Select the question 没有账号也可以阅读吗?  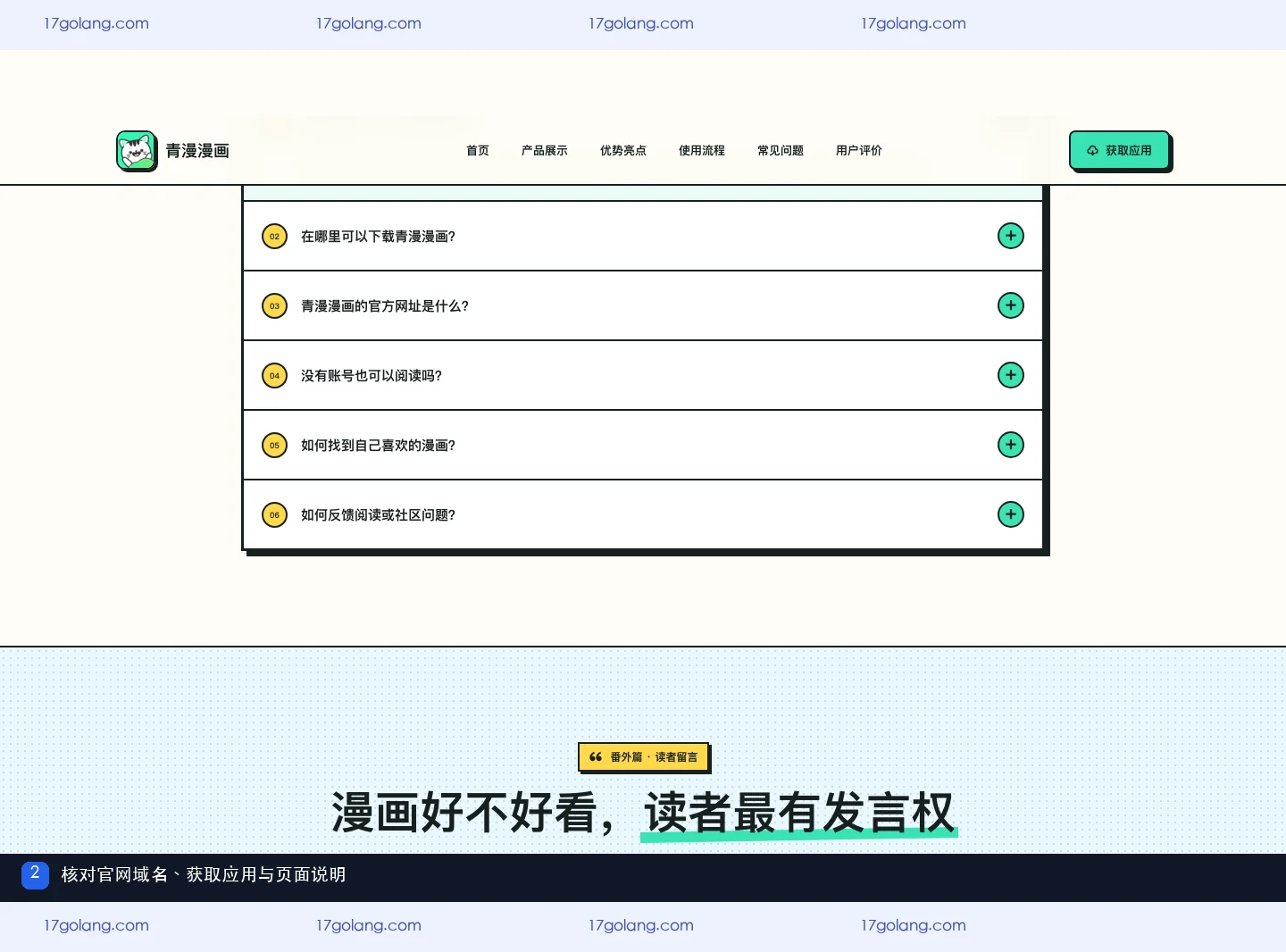click(x=372, y=376)
